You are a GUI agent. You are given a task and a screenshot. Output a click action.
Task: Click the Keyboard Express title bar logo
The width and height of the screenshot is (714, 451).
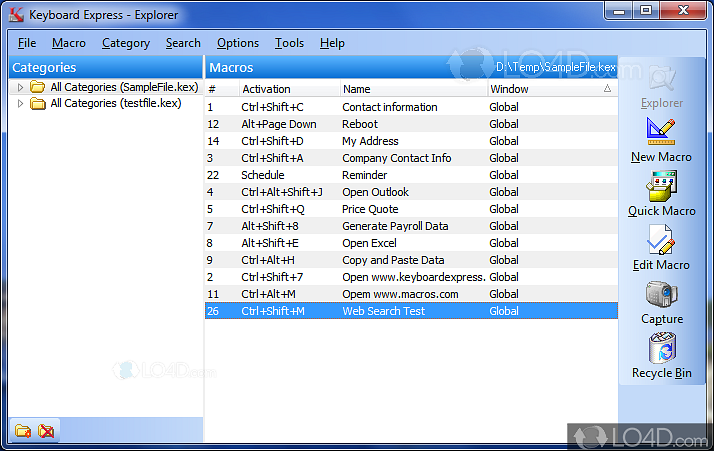coord(16,15)
